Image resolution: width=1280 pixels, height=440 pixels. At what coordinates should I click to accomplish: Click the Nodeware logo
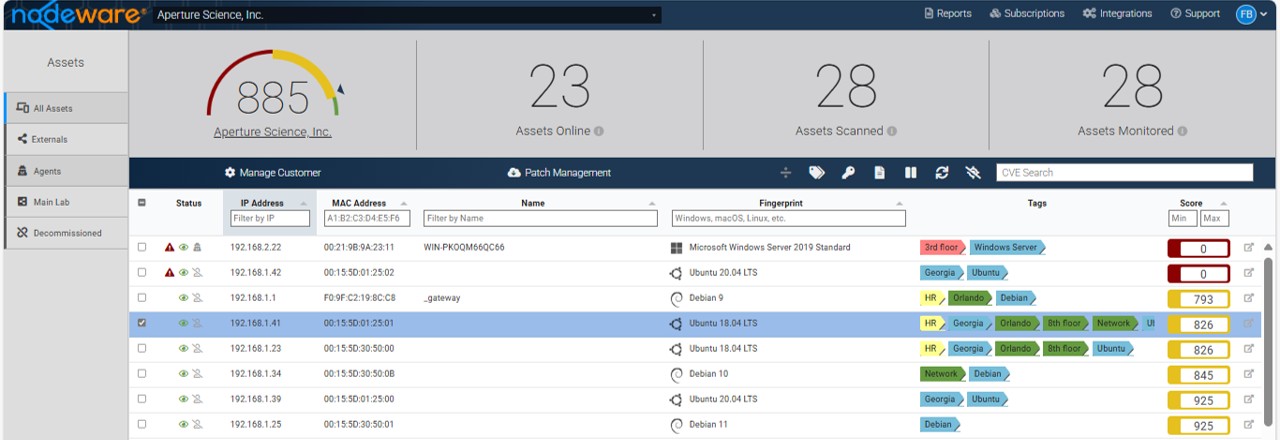[x=79, y=14]
